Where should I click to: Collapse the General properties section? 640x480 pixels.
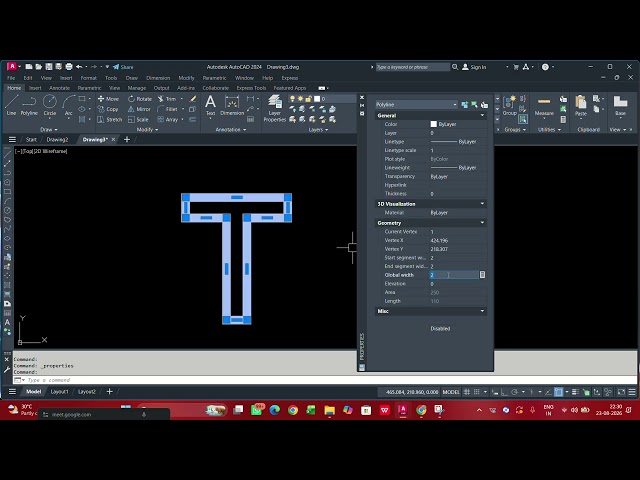[482, 116]
